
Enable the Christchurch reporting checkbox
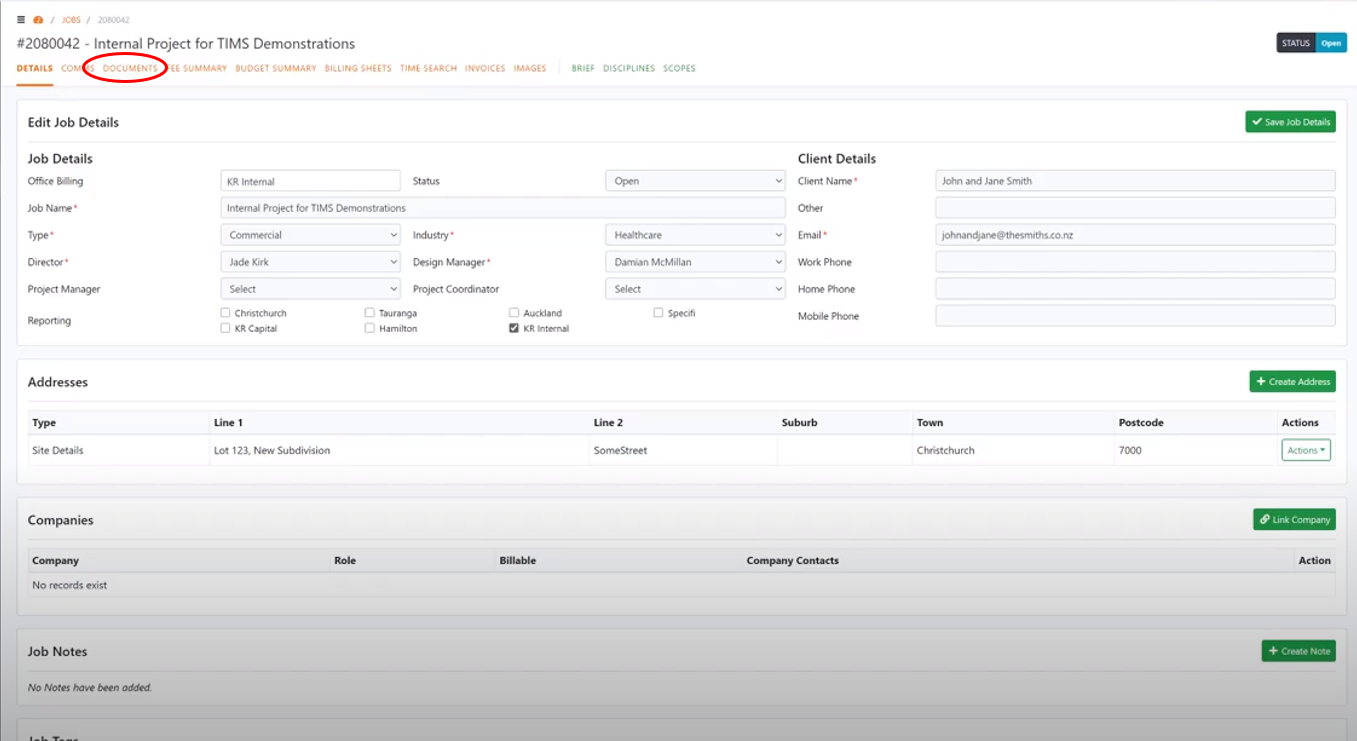[225, 312]
